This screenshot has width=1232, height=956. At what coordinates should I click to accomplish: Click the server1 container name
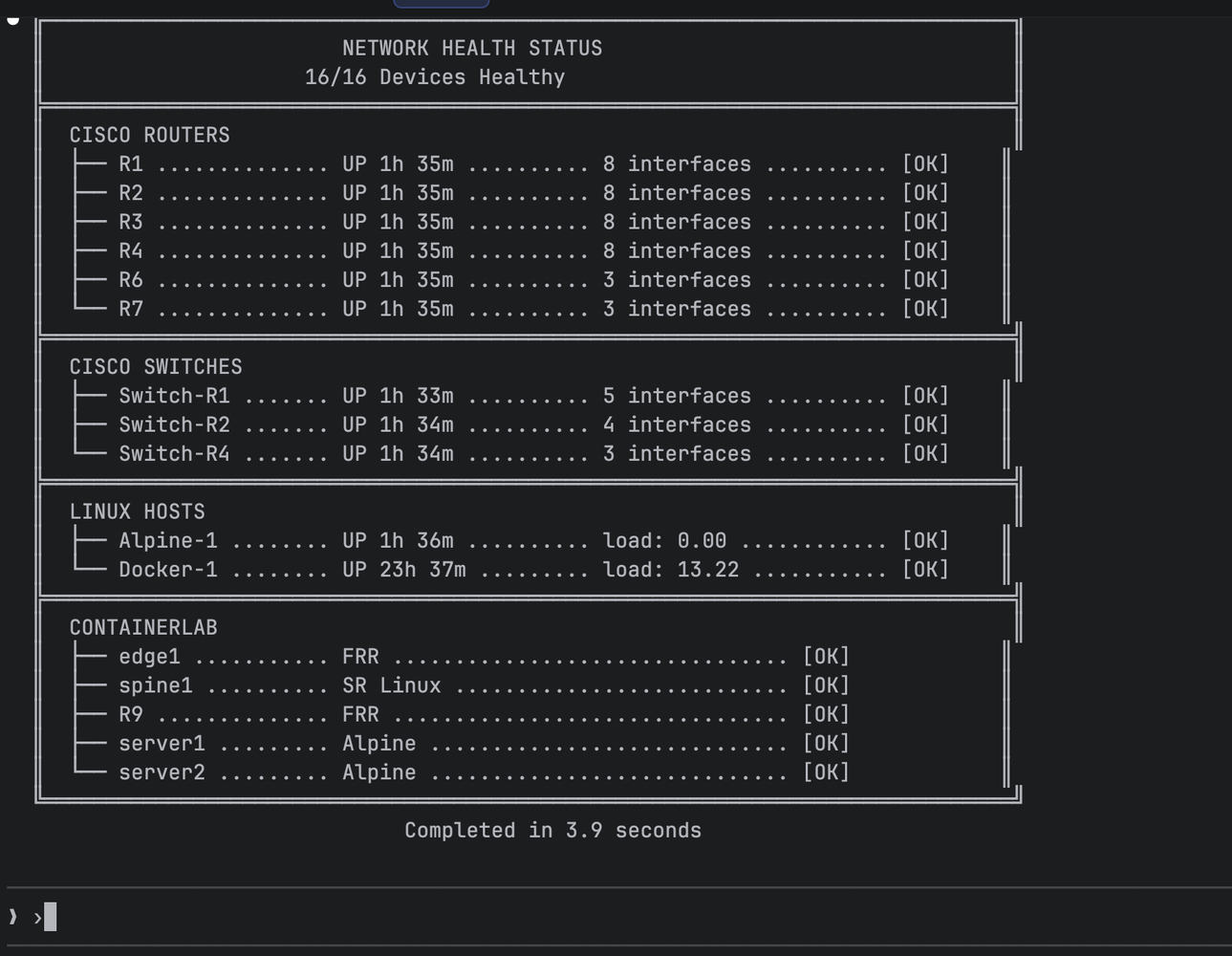point(162,744)
